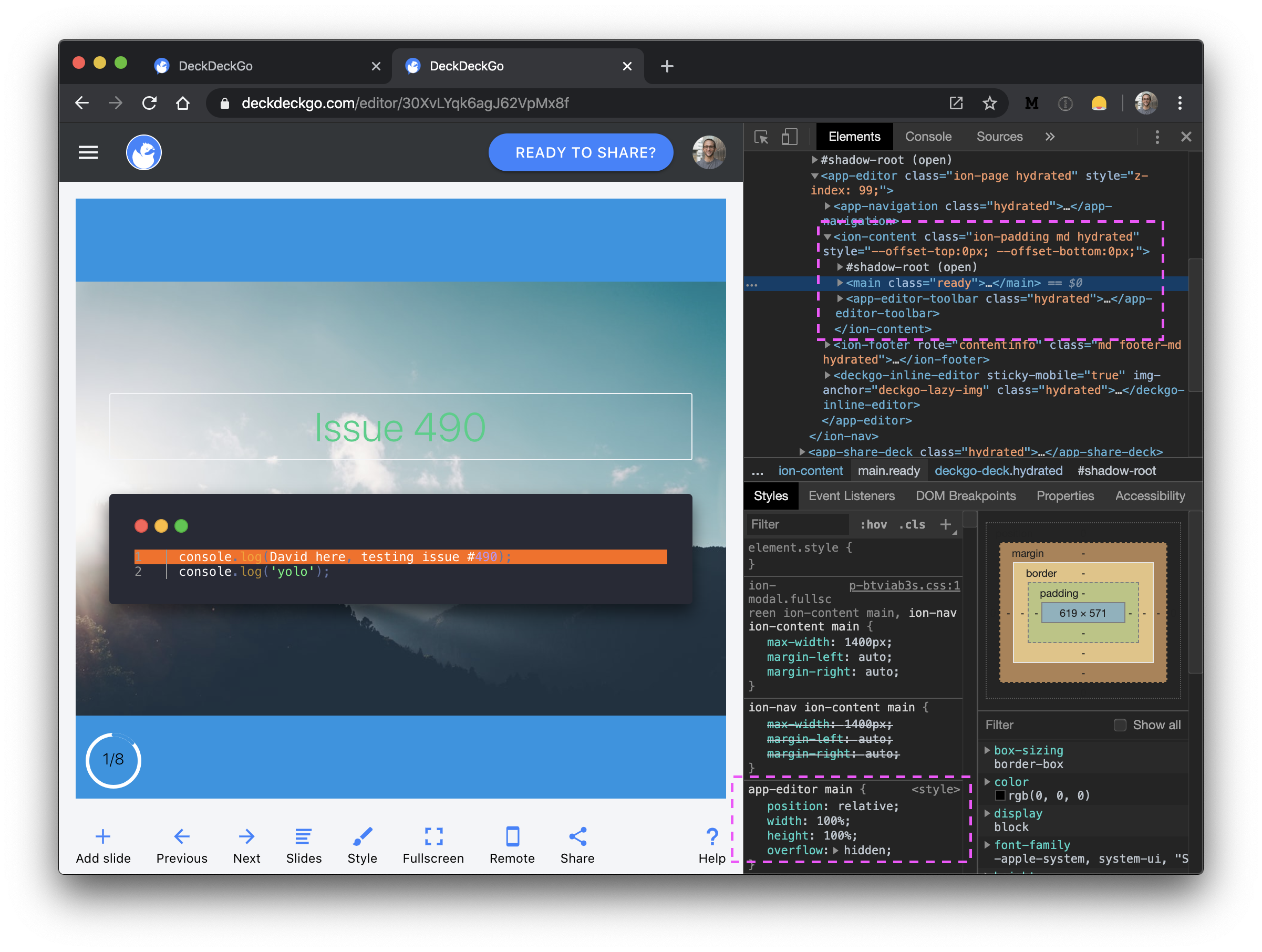This screenshot has width=1262, height=952.
Task: Click the Add slide plus icon
Action: coord(102,836)
